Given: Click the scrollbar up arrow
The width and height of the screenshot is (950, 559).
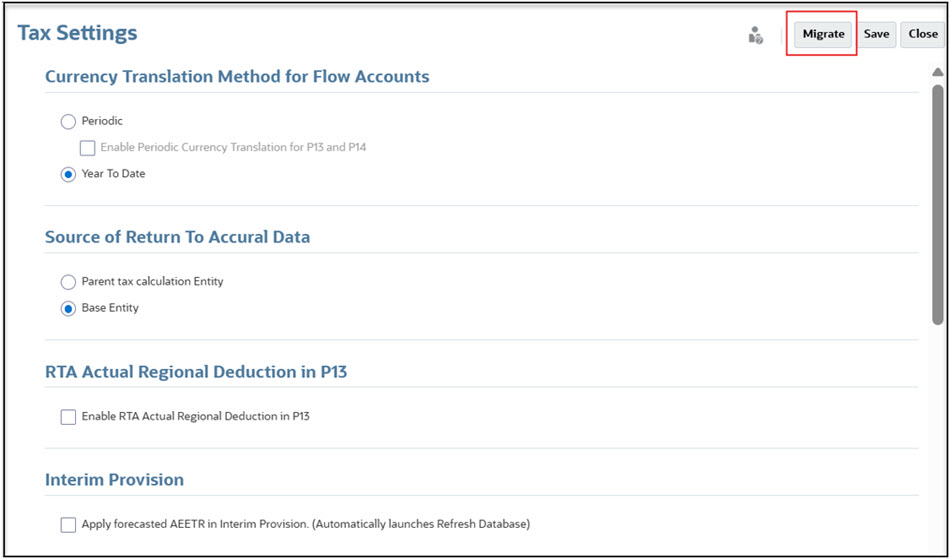Looking at the screenshot, I should point(937,72).
